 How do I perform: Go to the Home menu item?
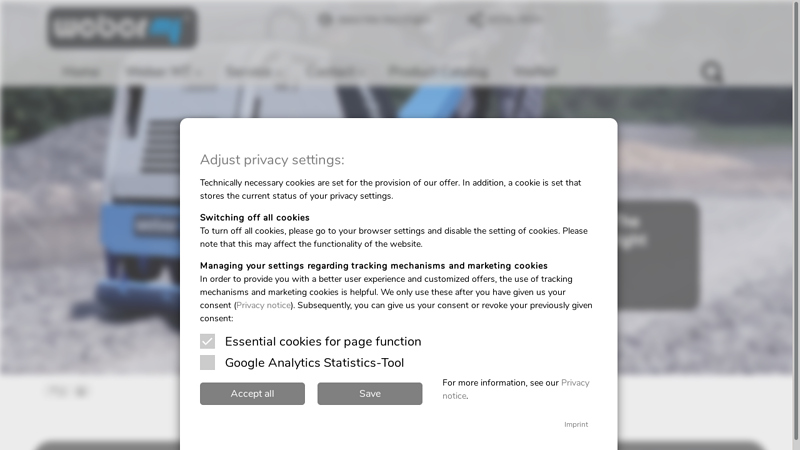pos(81,72)
